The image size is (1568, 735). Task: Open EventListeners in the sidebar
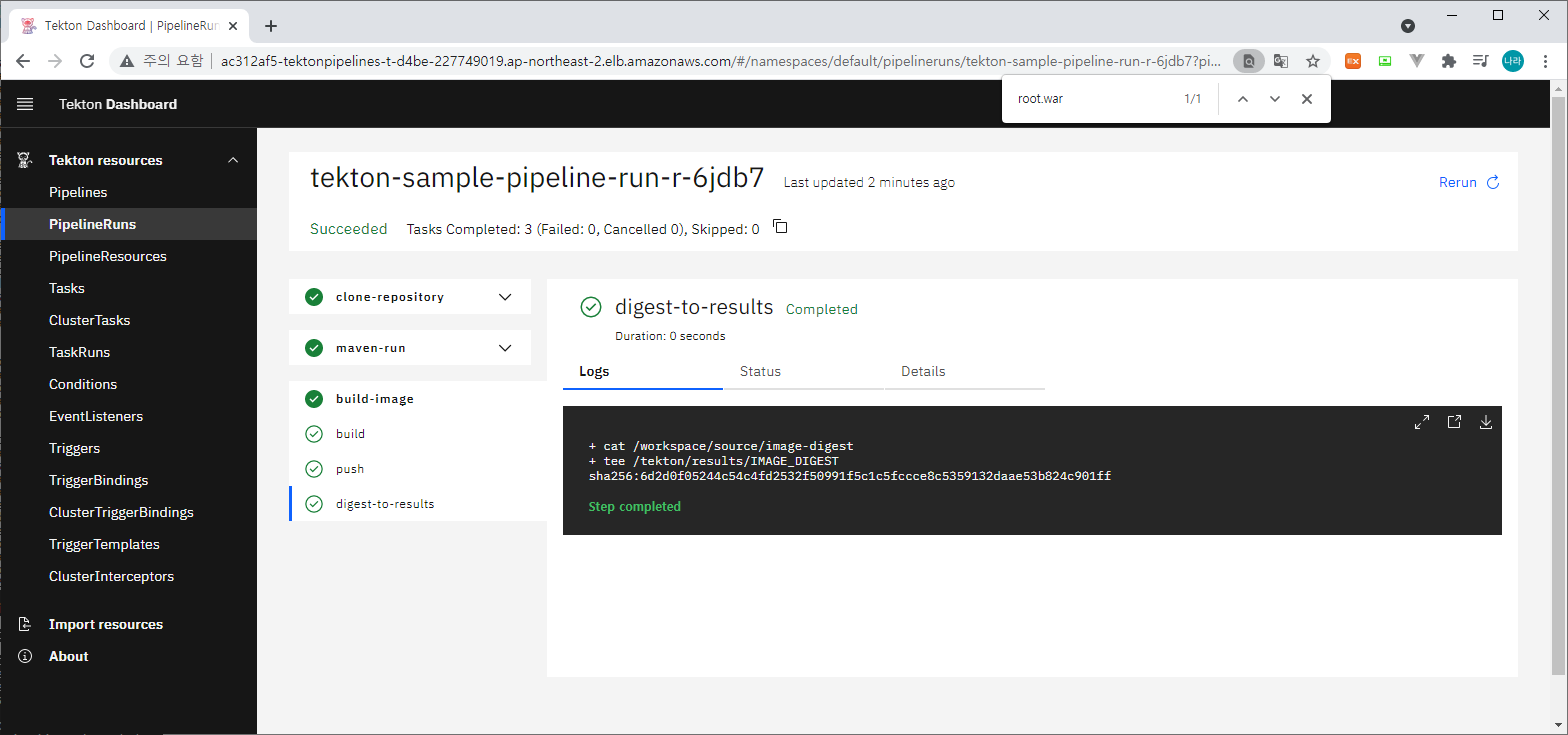tap(128, 416)
